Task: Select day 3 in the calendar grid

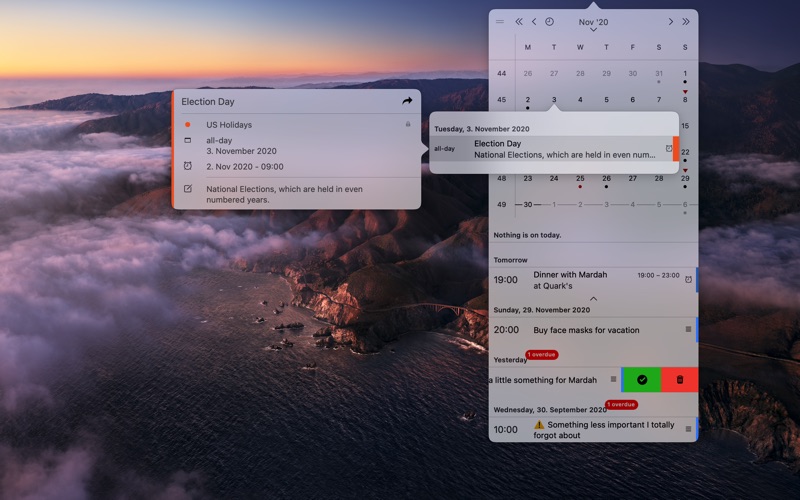Action: click(x=554, y=100)
